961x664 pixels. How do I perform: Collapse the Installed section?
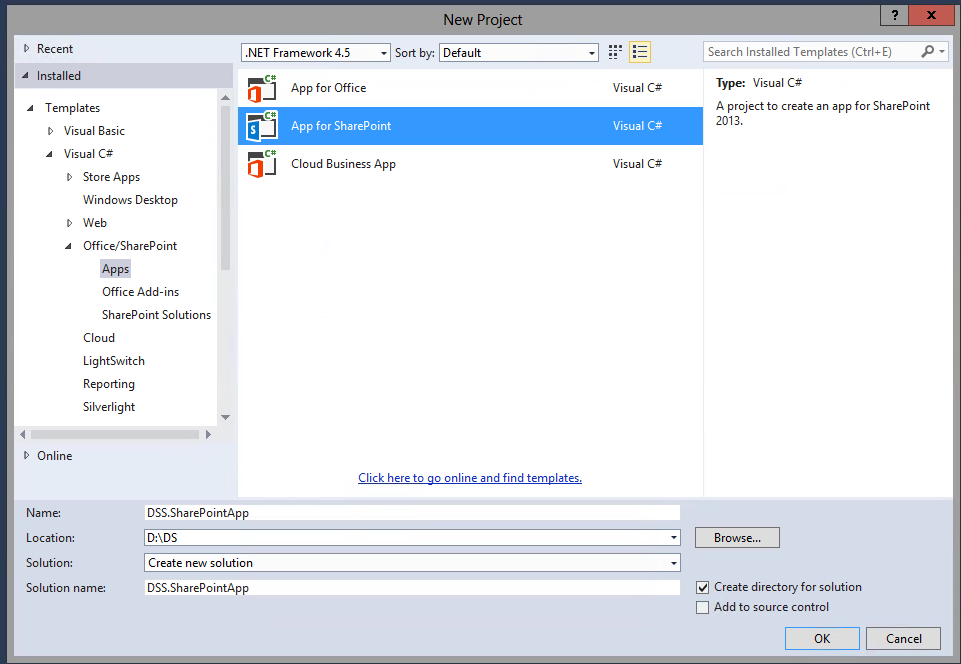pyautogui.click(x=25, y=75)
